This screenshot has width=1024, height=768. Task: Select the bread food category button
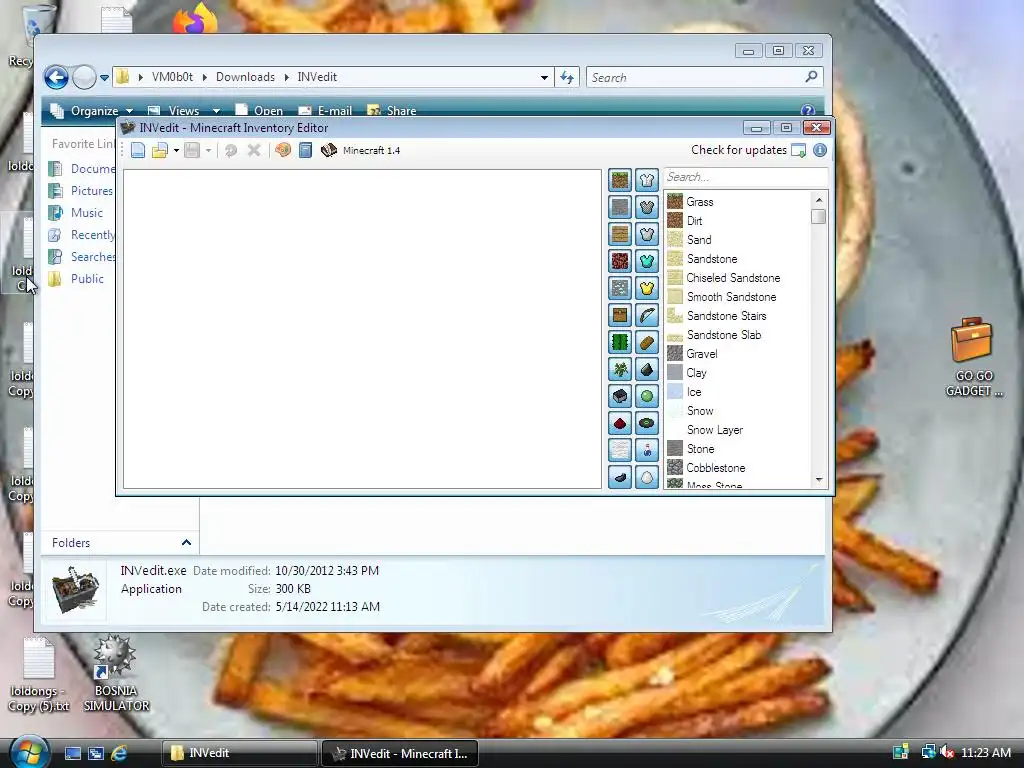click(647, 342)
